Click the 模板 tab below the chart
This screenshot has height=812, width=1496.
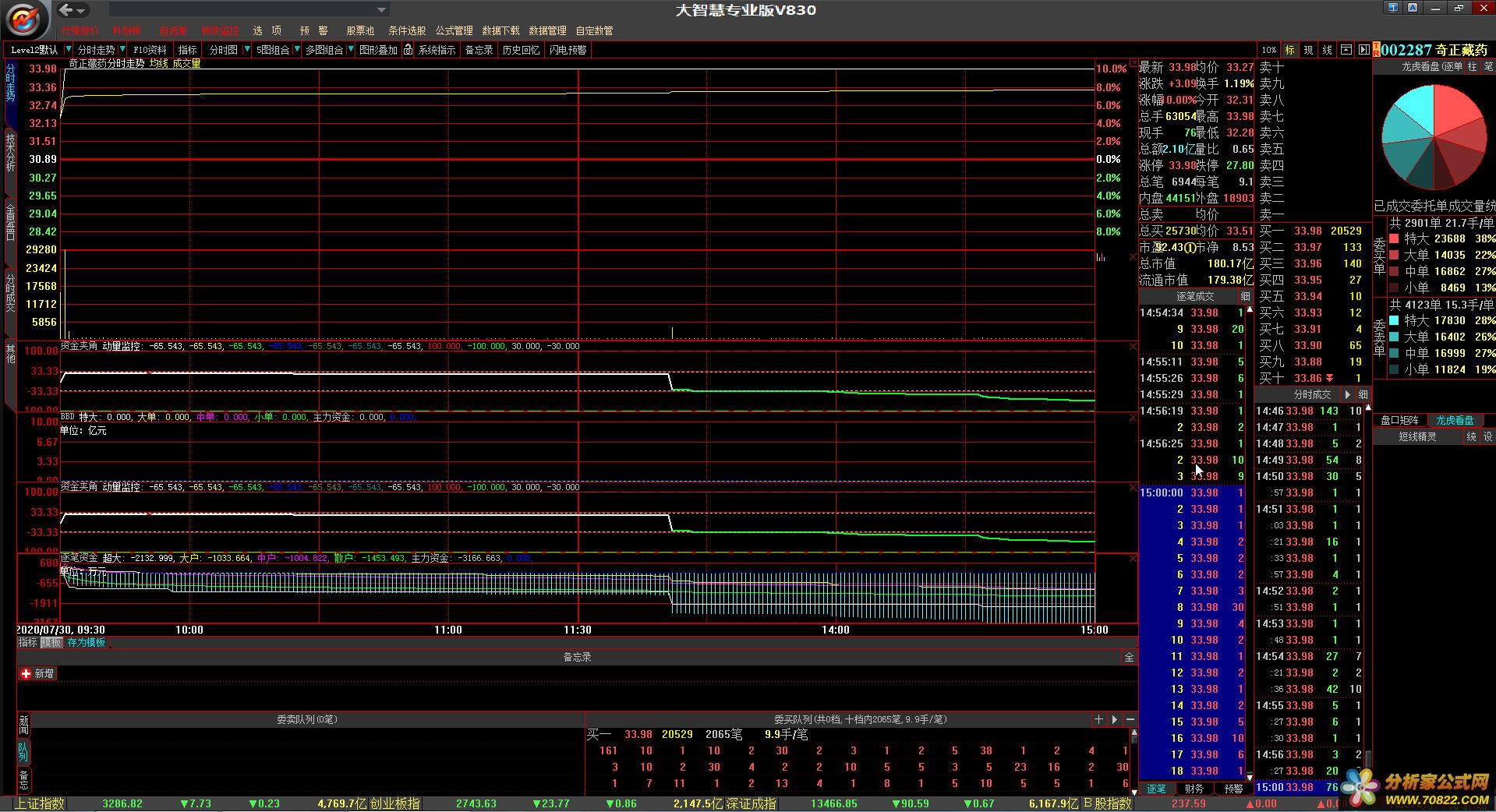(x=51, y=643)
